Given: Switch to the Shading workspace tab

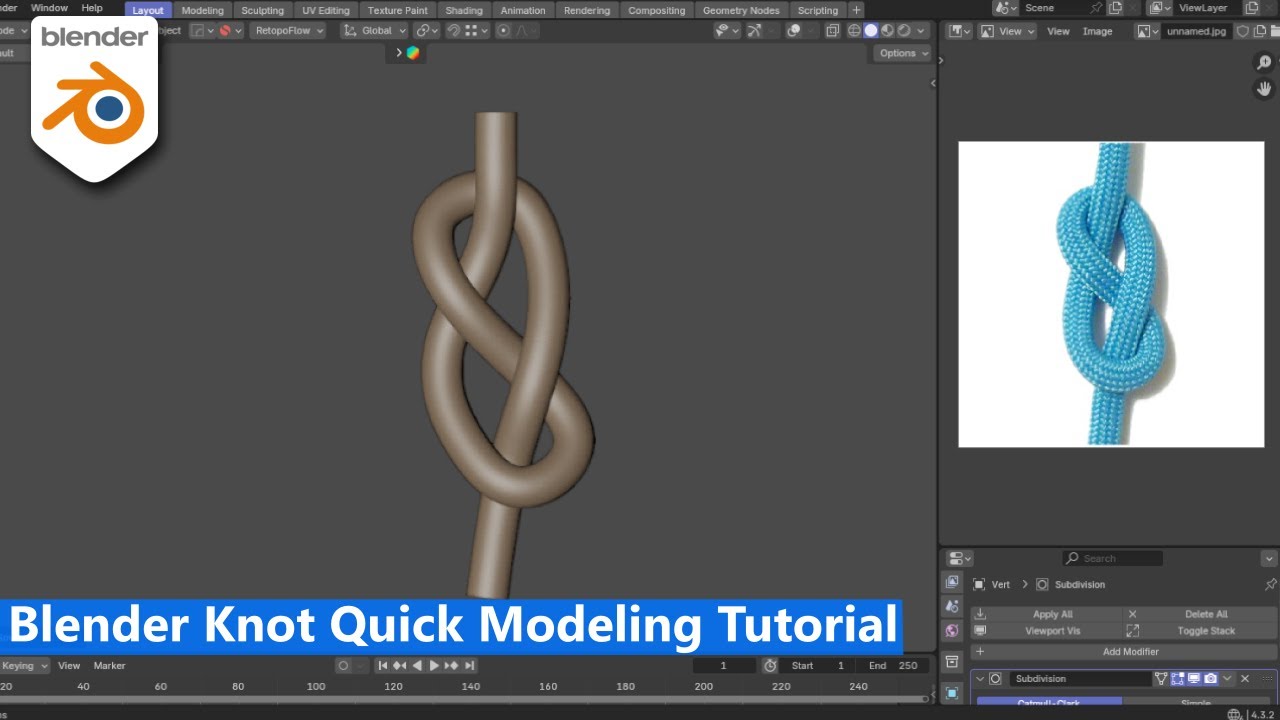Looking at the screenshot, I should 464,10.
